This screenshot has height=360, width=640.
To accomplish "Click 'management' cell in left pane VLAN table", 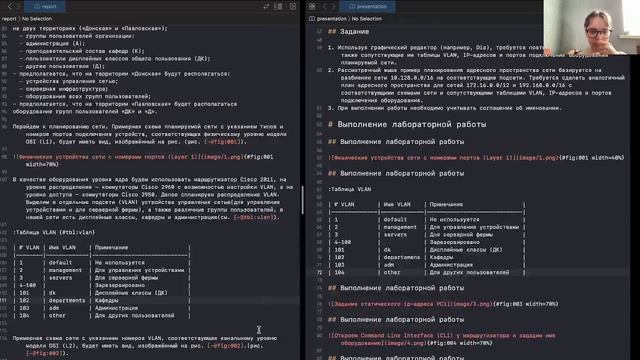I will 65,270.
